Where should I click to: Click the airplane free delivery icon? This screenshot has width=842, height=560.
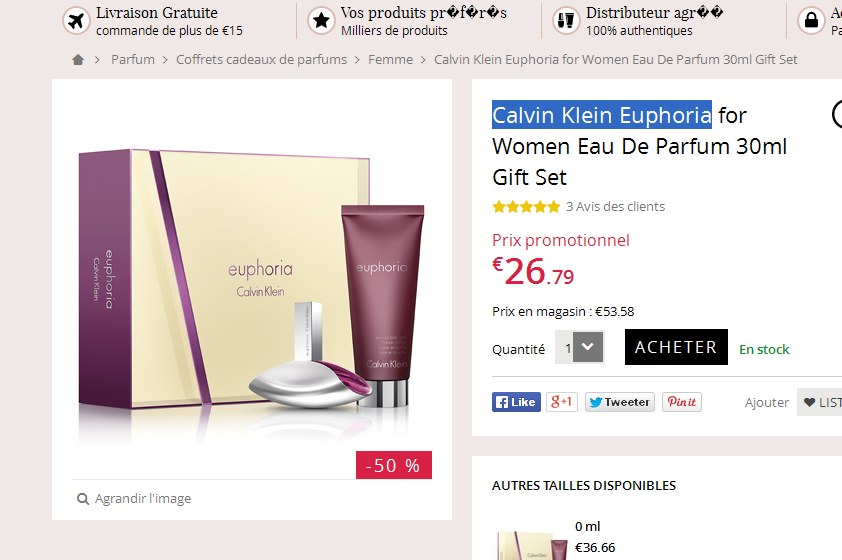tap(76, 21)
